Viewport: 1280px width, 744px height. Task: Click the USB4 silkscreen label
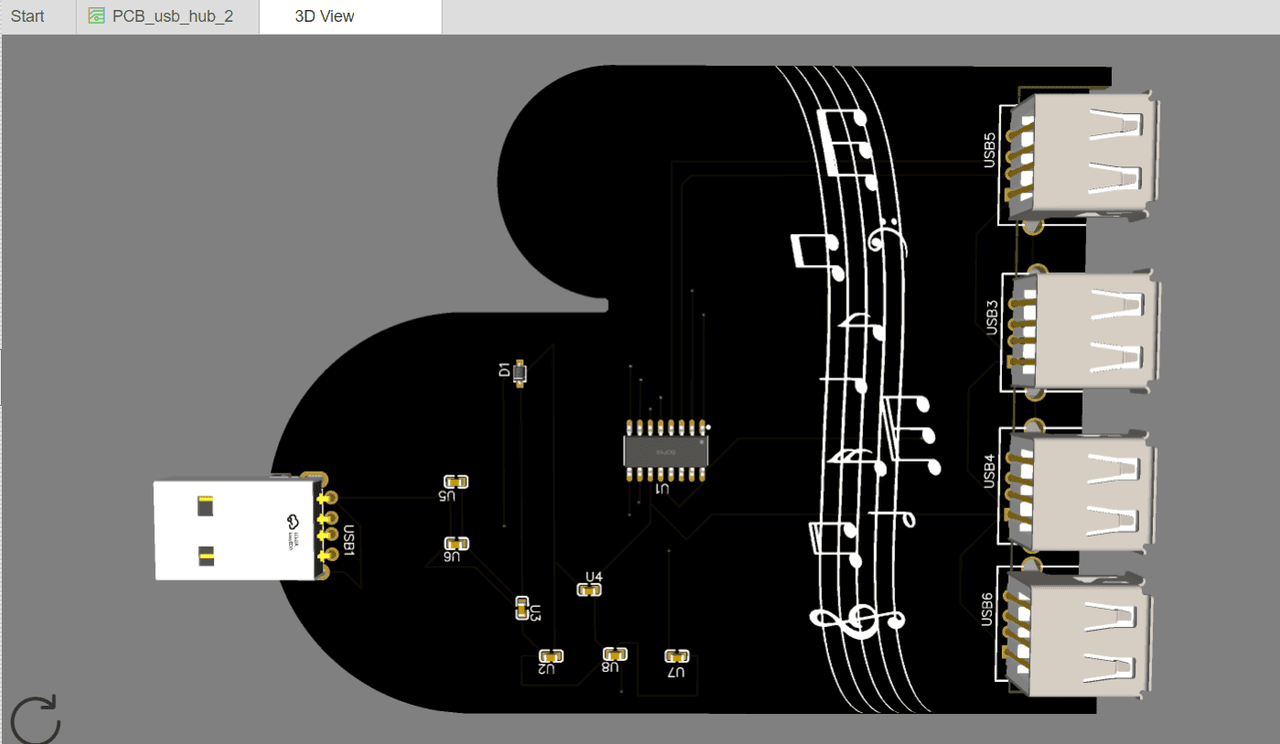989,470
